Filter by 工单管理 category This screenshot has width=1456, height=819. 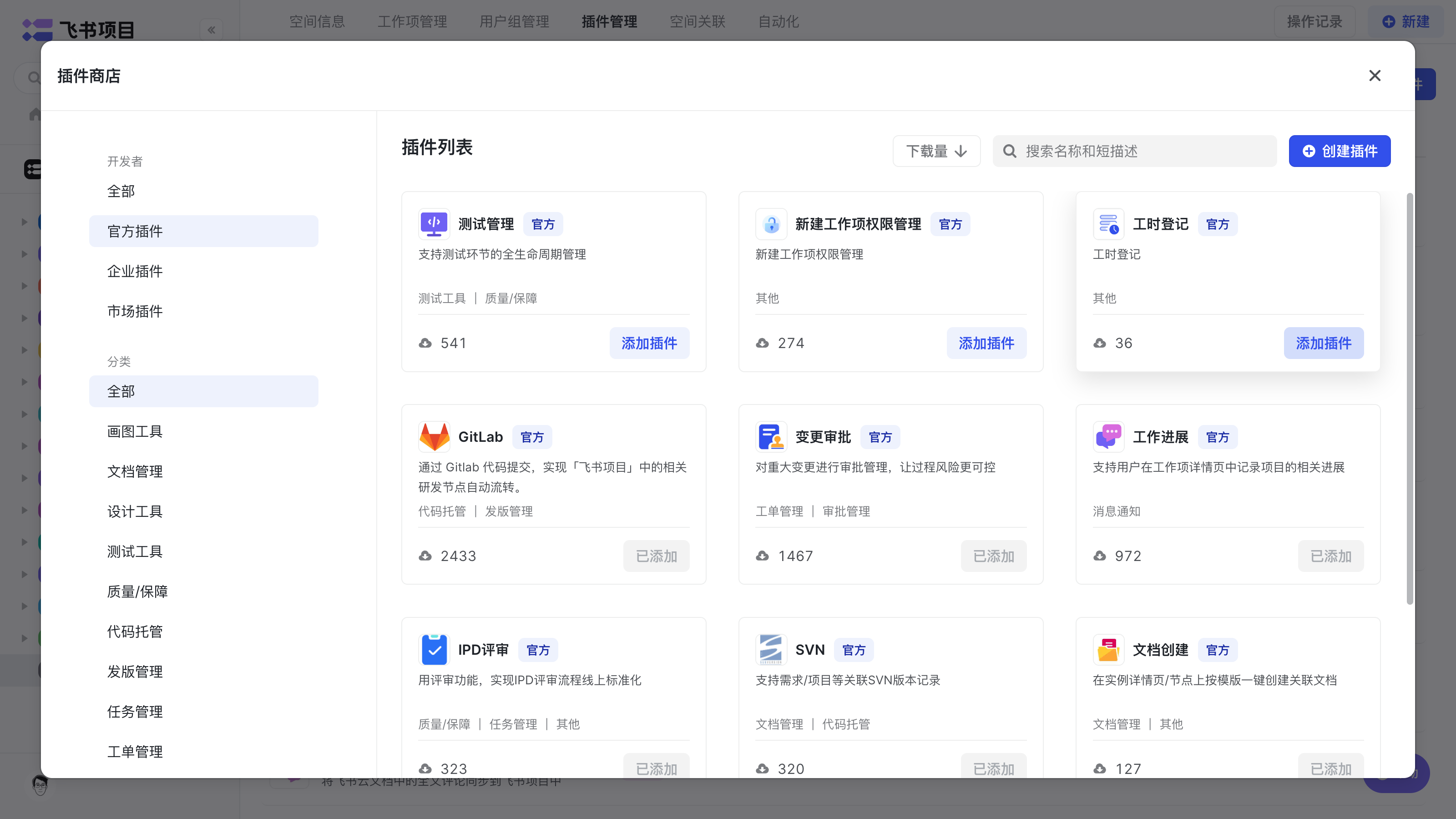(203, 752)
